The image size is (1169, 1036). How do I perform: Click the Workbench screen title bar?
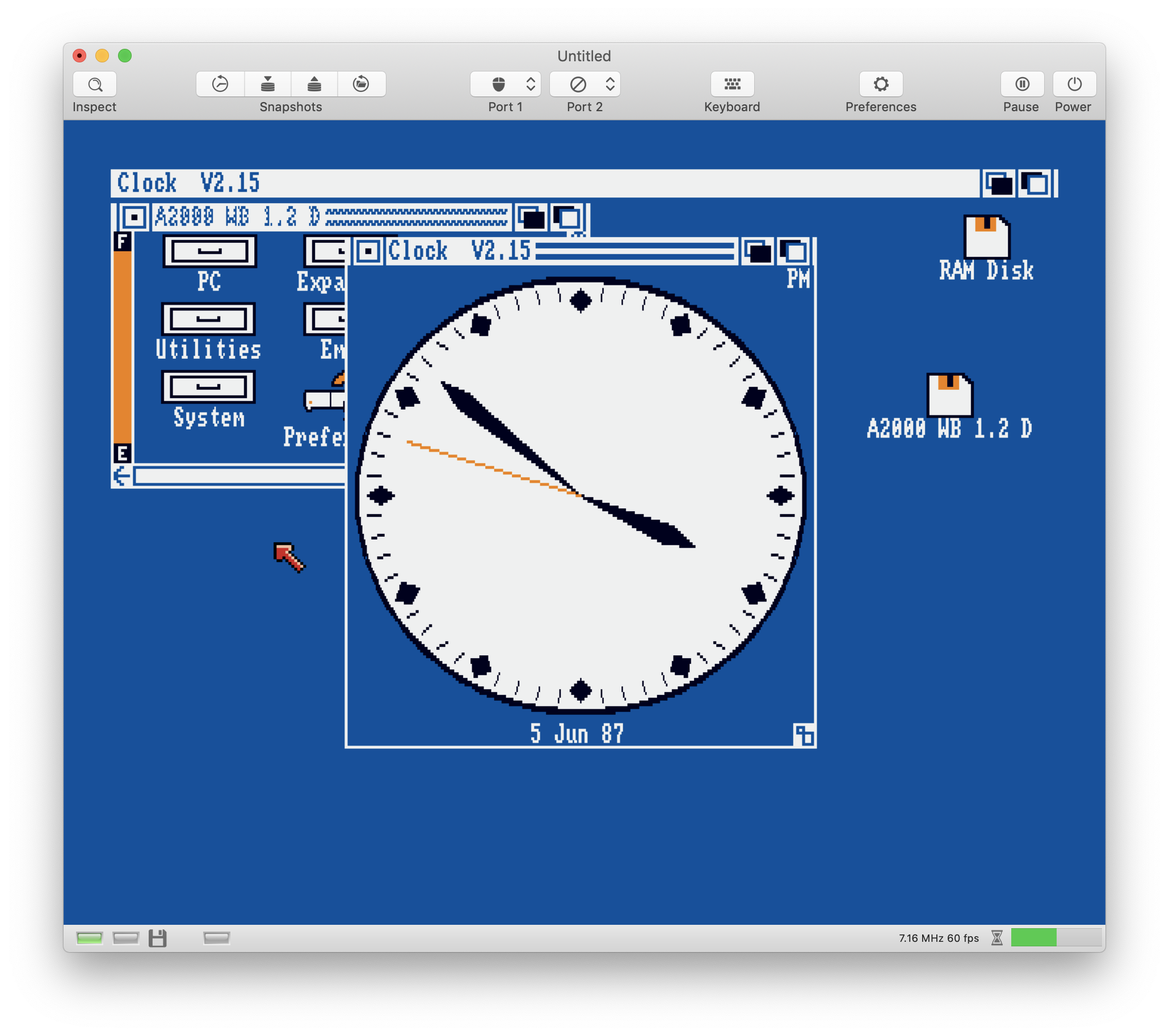tap(545, 183)
